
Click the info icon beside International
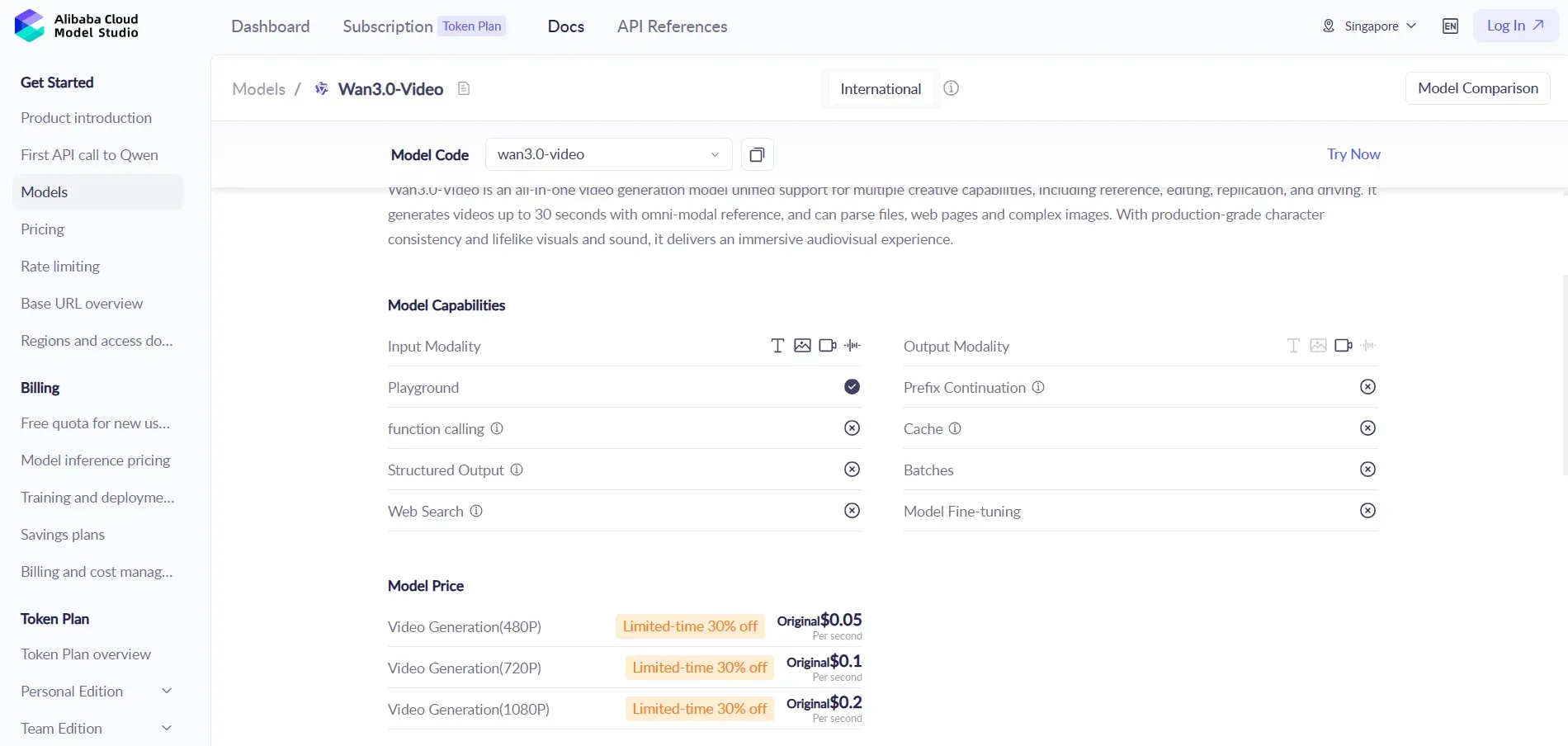point(951,88)
